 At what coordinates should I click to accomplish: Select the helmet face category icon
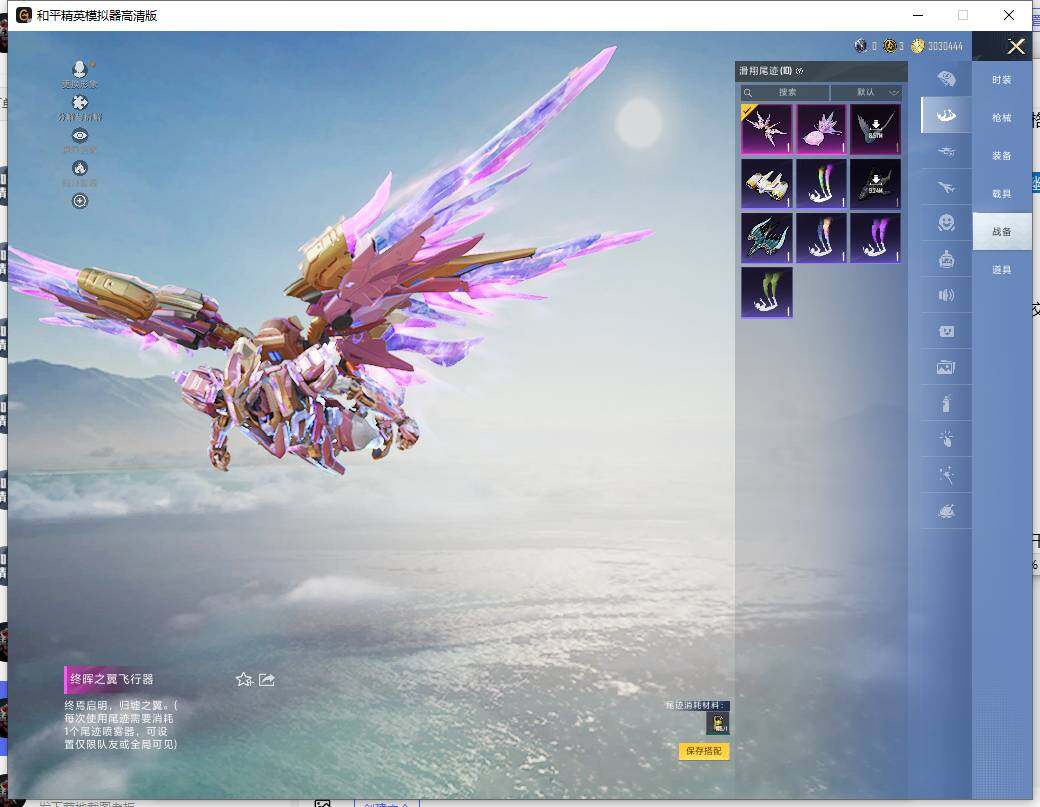(946, 79)
